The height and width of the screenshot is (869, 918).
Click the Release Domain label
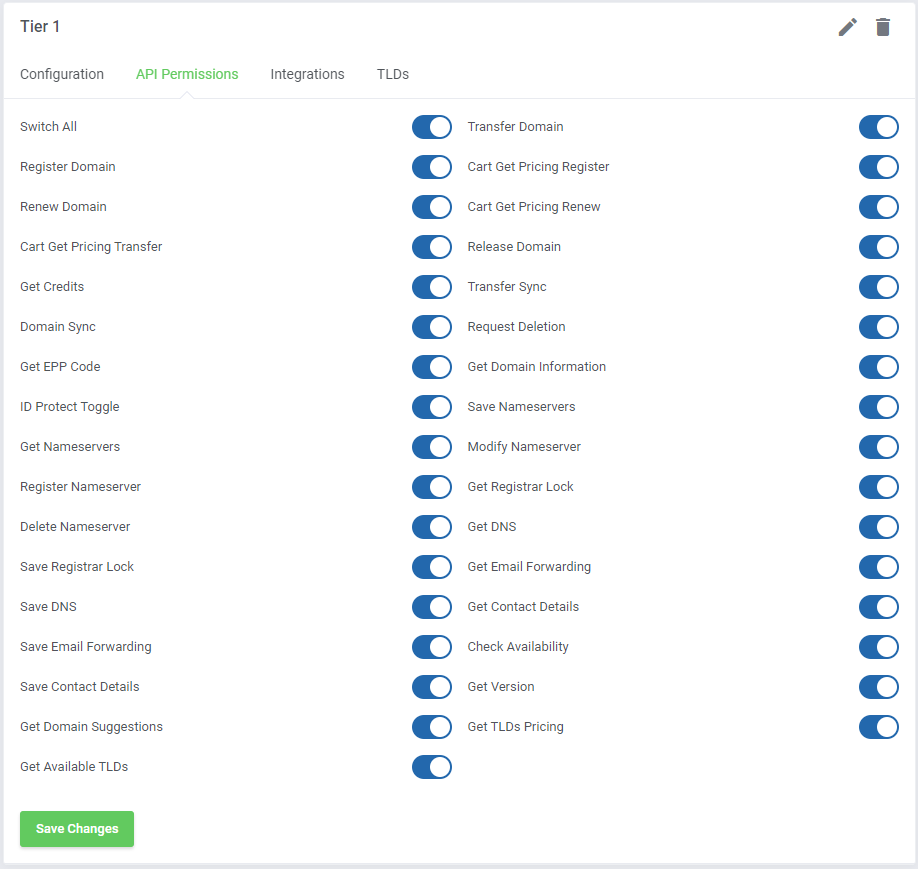(x=514, y=247)
